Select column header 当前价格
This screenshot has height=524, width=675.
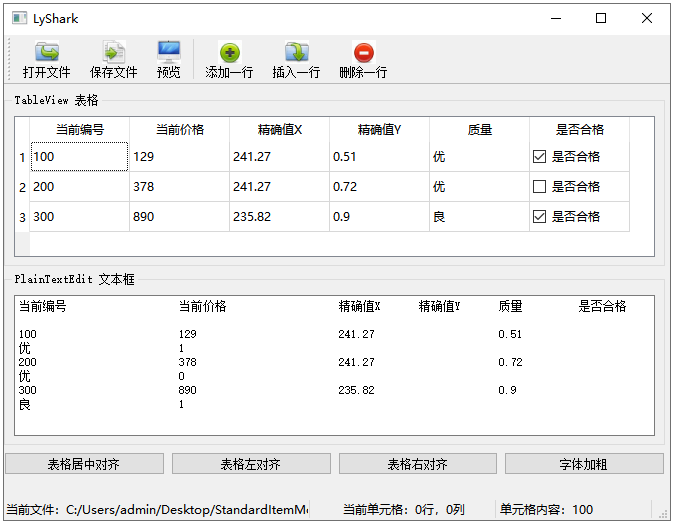click(x=180, y=129)
